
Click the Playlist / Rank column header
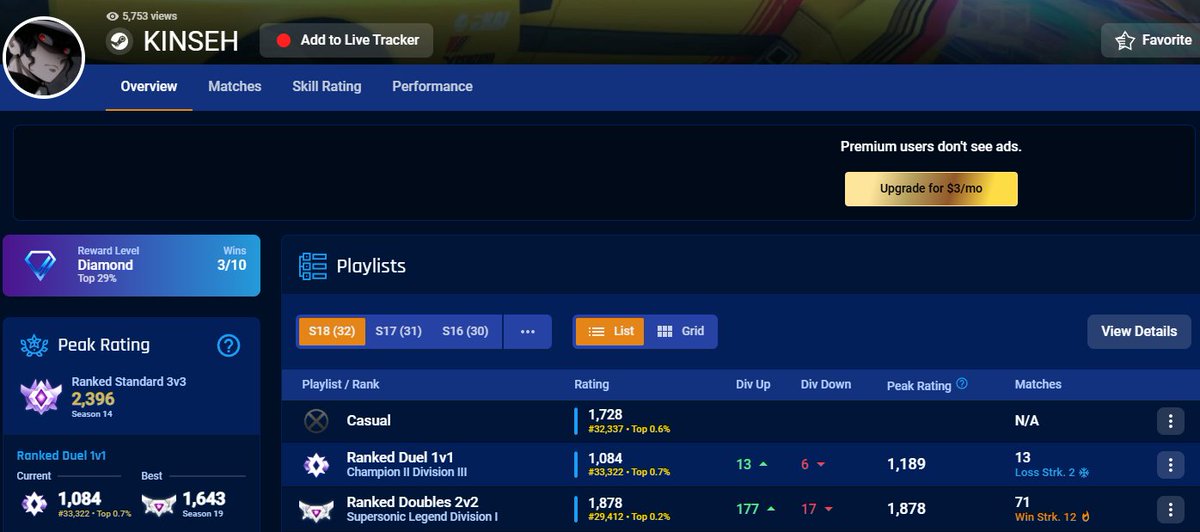click(x=341, y=385)
